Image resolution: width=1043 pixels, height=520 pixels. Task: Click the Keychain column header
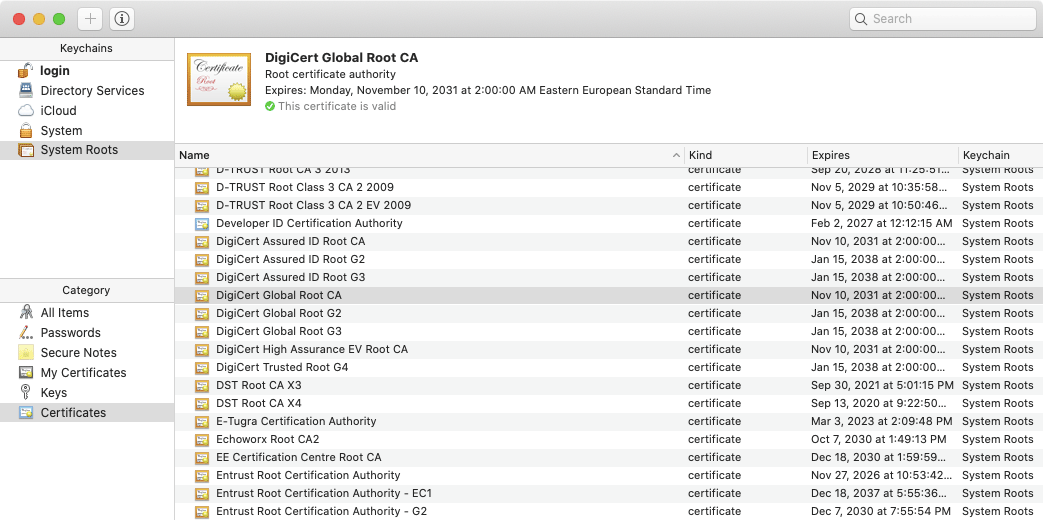[x=998, y=156]
